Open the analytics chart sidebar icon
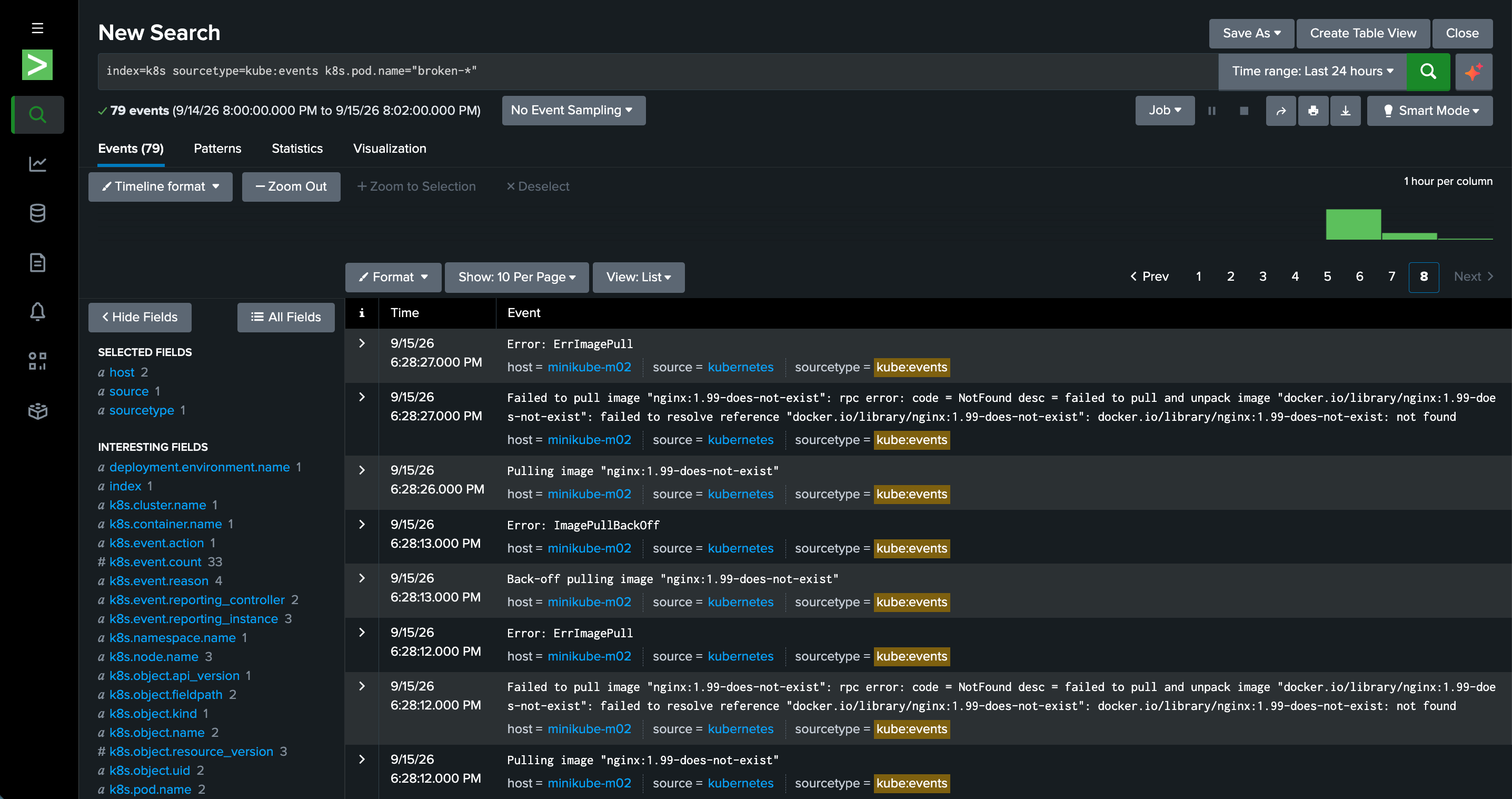Viewport: 1512px width, 799px height. (37, 164)
